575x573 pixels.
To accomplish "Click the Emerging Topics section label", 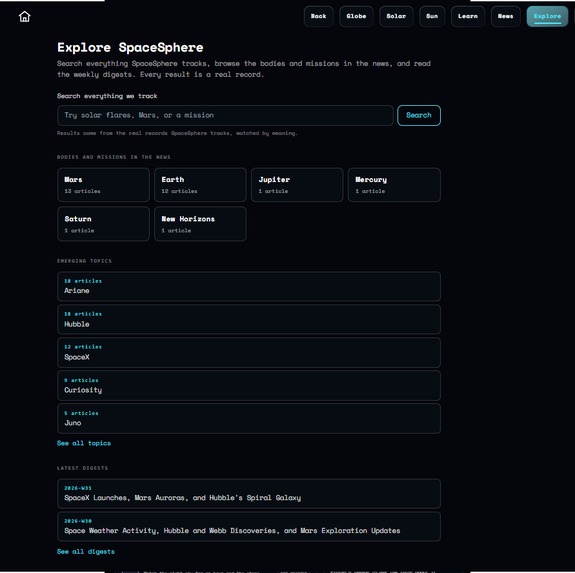I will pos(84,261).
